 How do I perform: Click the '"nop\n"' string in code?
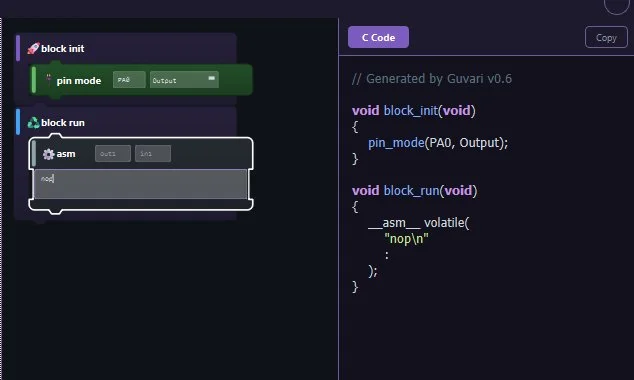point(406,239)
